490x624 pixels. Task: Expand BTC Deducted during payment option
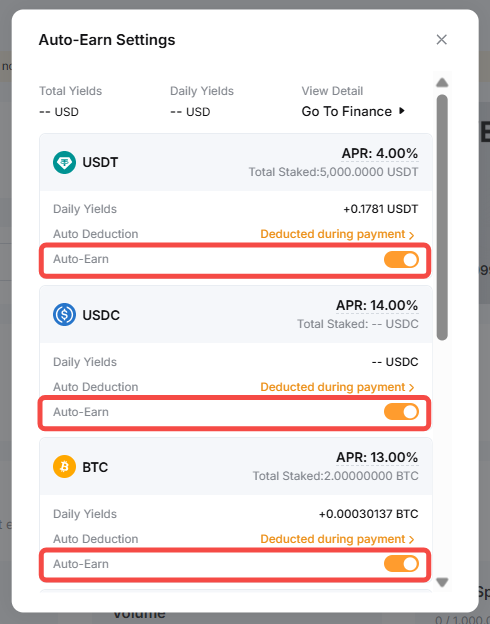point(337,539)
